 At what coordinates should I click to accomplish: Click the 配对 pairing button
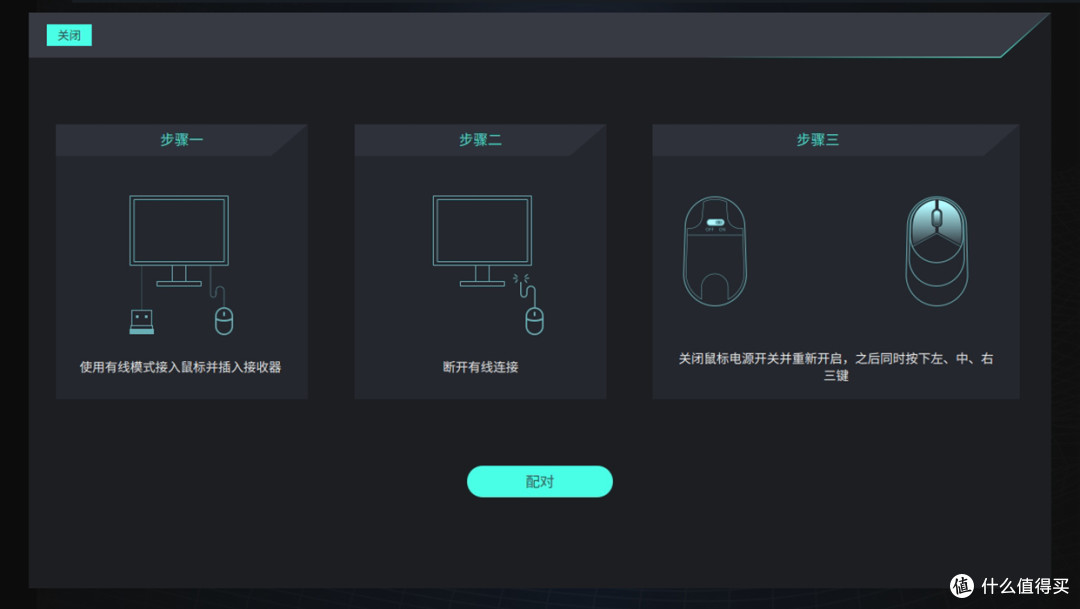coord(539,482)
